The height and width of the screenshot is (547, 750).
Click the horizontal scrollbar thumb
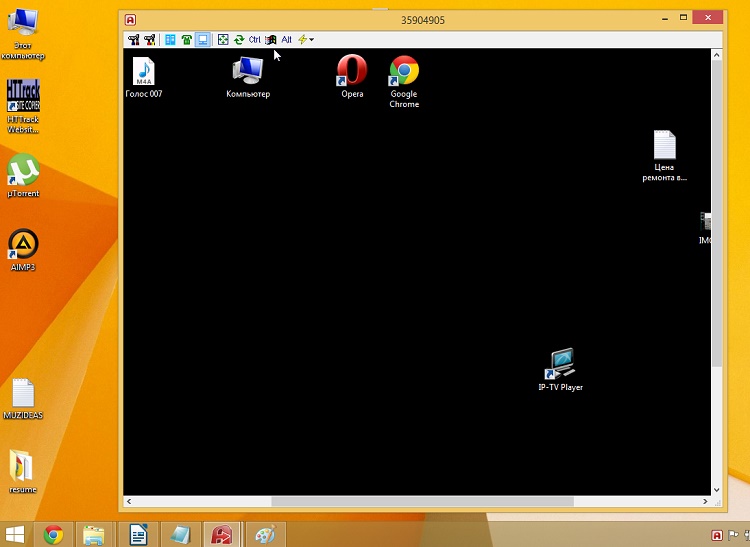(422, 502)
